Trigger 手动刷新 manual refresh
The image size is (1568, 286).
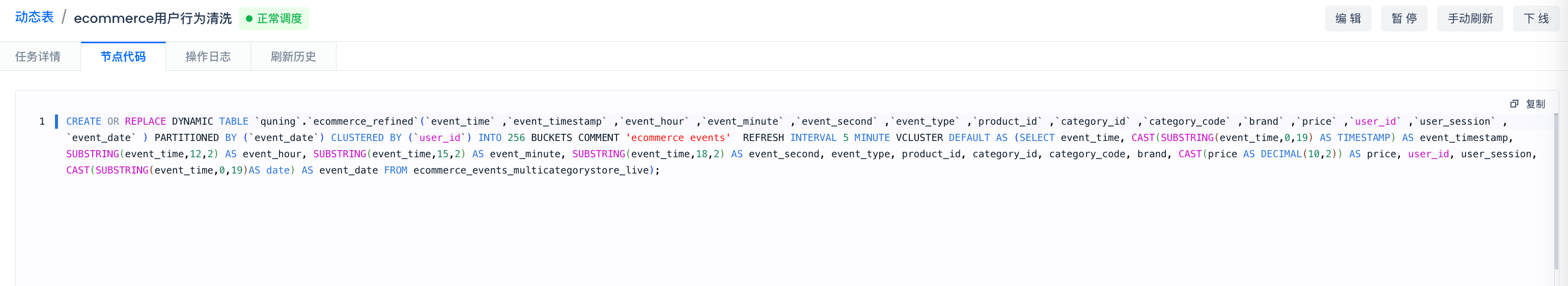coord(1469,19)
